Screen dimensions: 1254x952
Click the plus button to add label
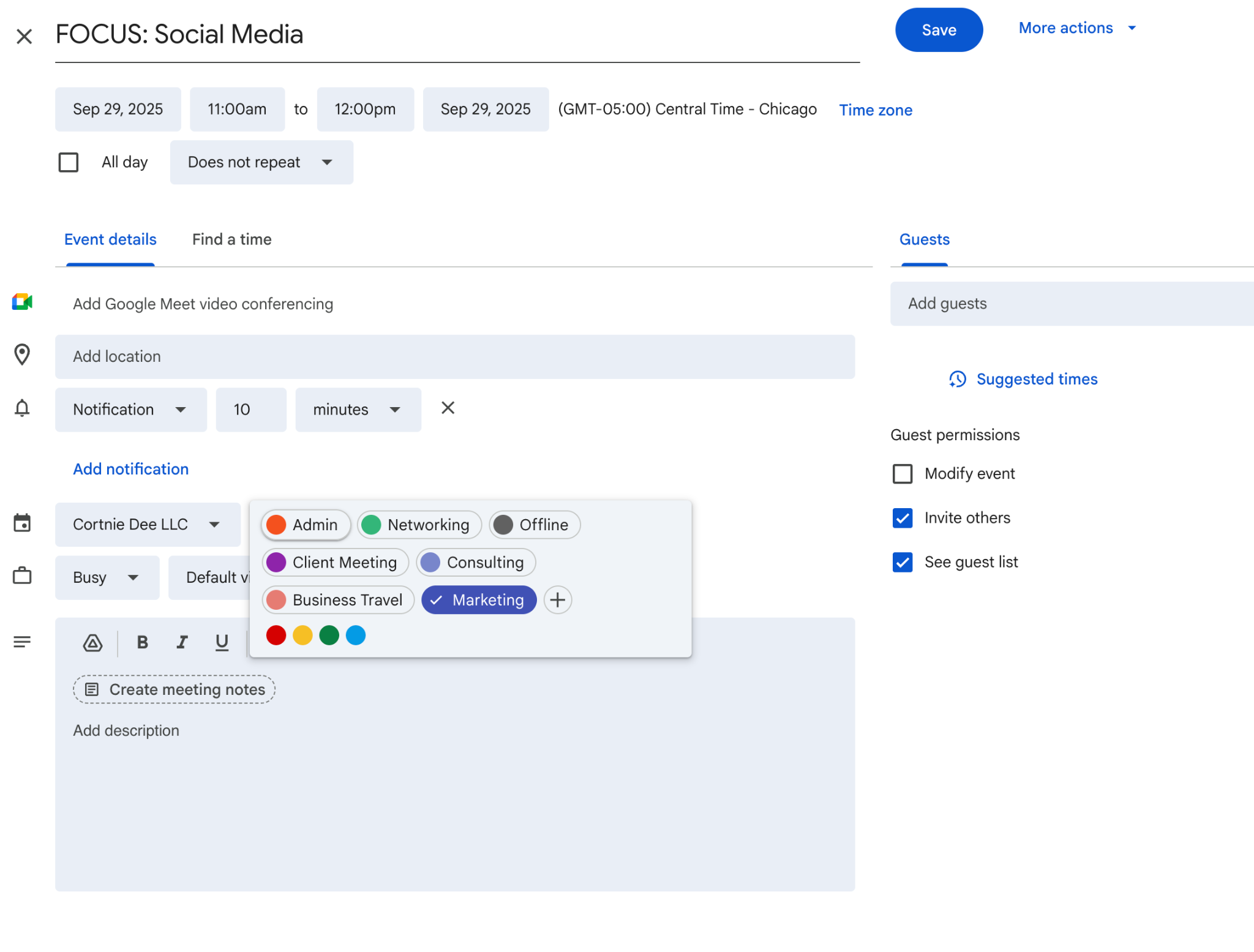coord(557,600)
